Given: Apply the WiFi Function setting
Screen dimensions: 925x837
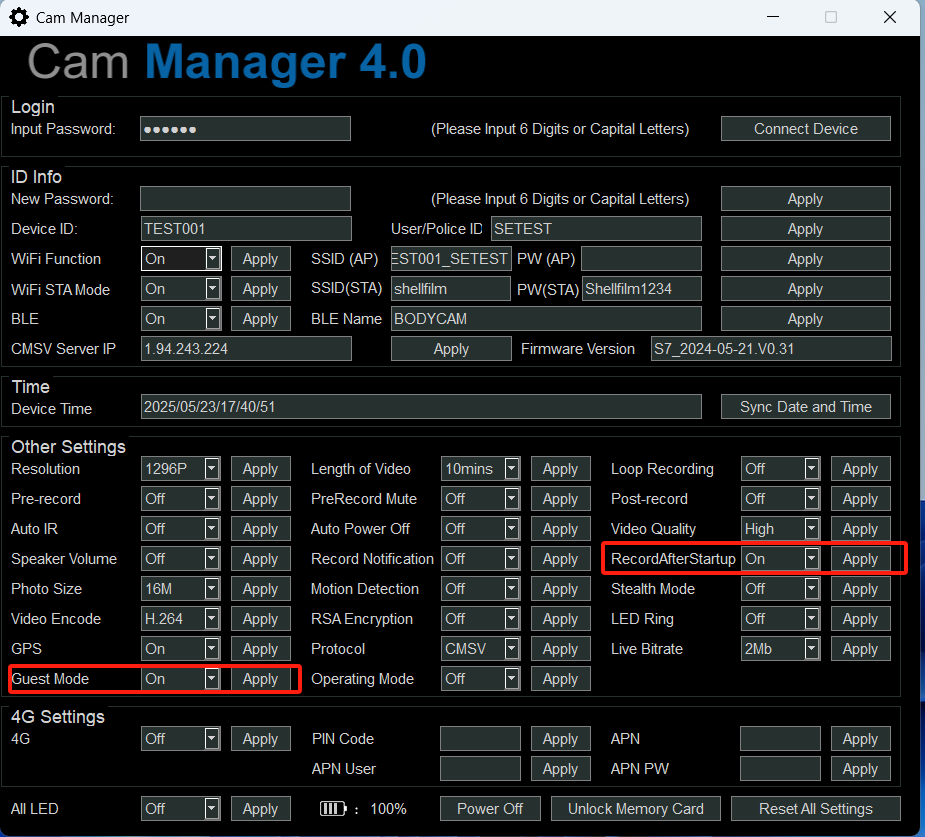Looking at the screenshot, I should (x=260, y=259).
